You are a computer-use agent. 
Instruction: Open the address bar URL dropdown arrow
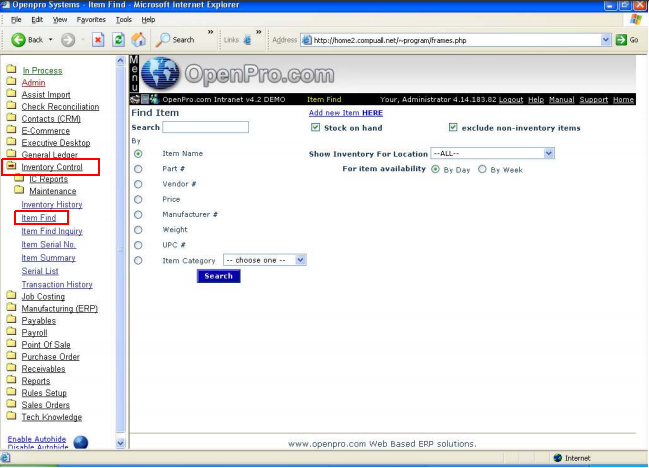(x=606, y=40)
